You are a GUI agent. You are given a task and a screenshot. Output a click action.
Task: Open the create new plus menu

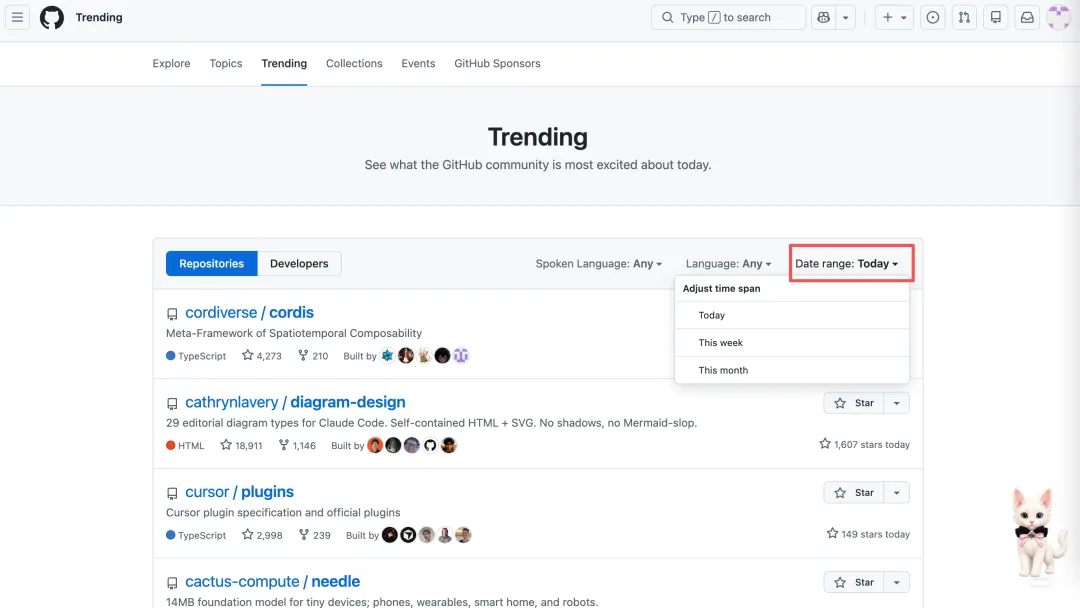[894, 17]
